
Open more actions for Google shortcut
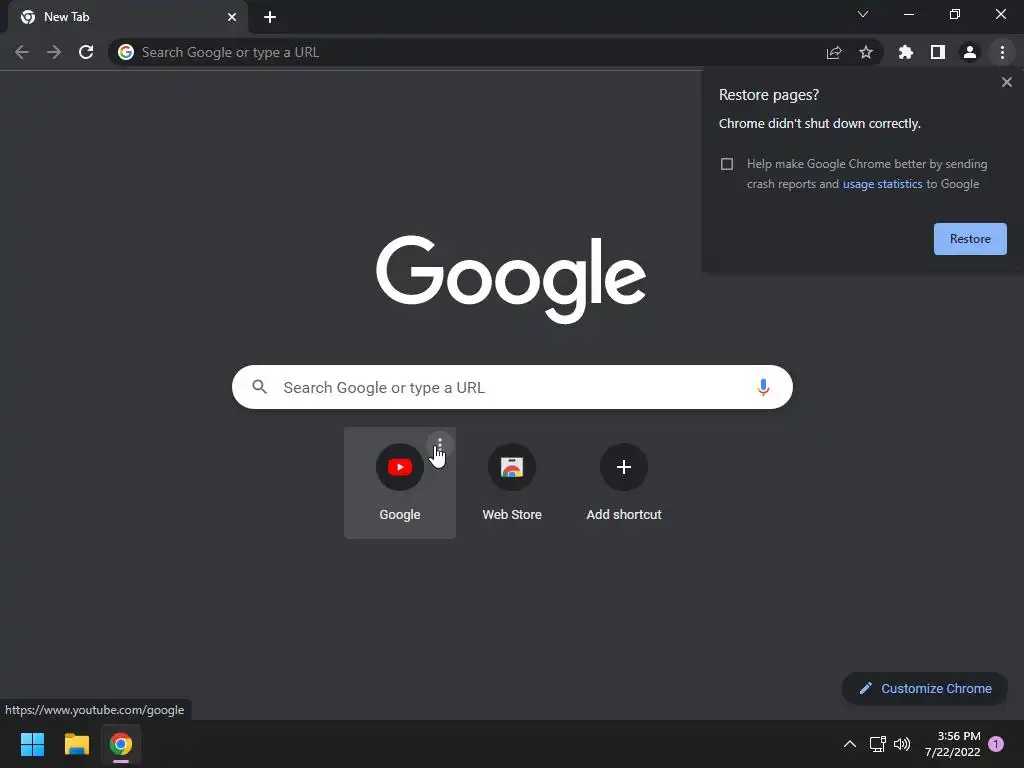point(440,445)
